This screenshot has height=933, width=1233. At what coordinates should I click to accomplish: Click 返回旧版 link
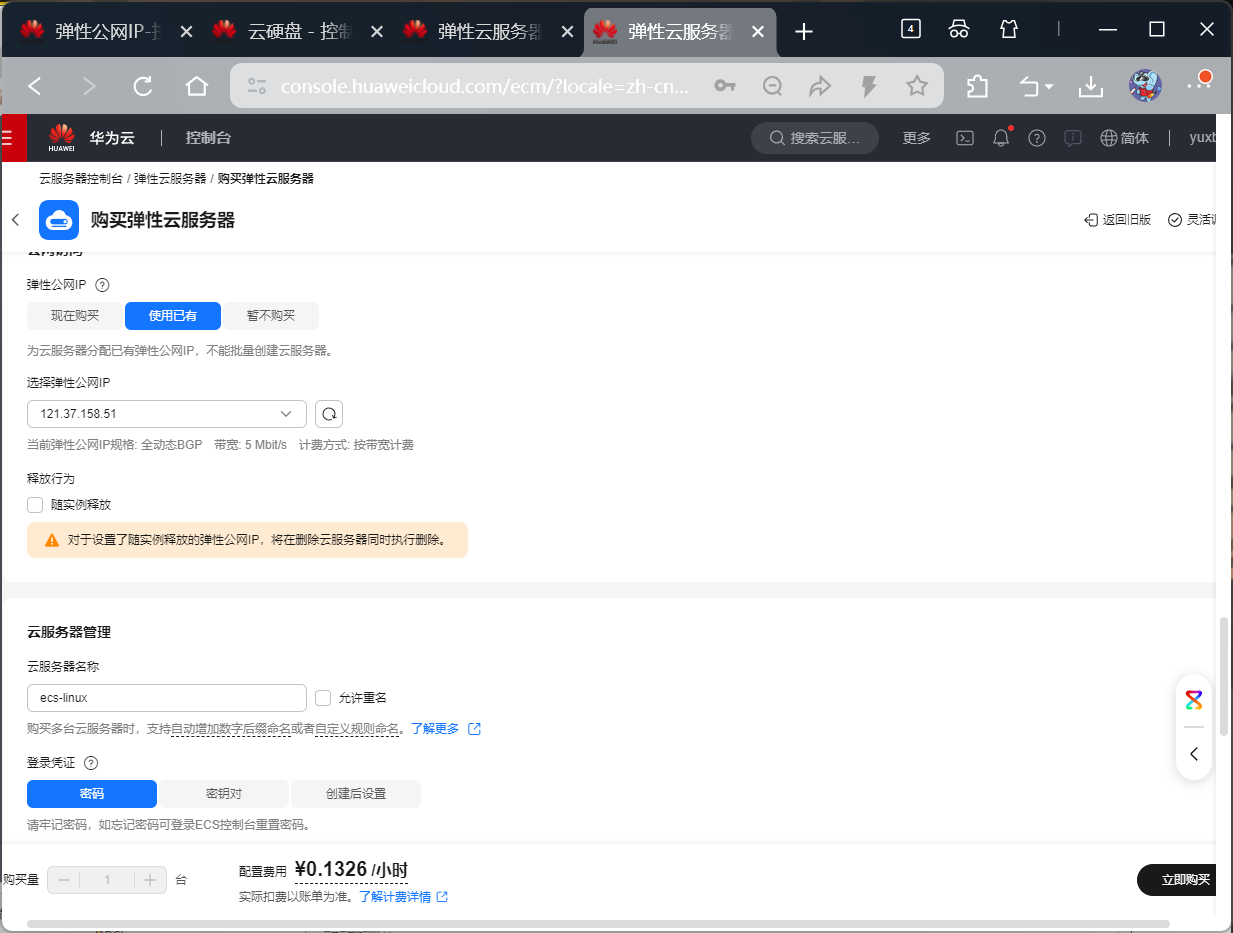[x=1117, y=220]
